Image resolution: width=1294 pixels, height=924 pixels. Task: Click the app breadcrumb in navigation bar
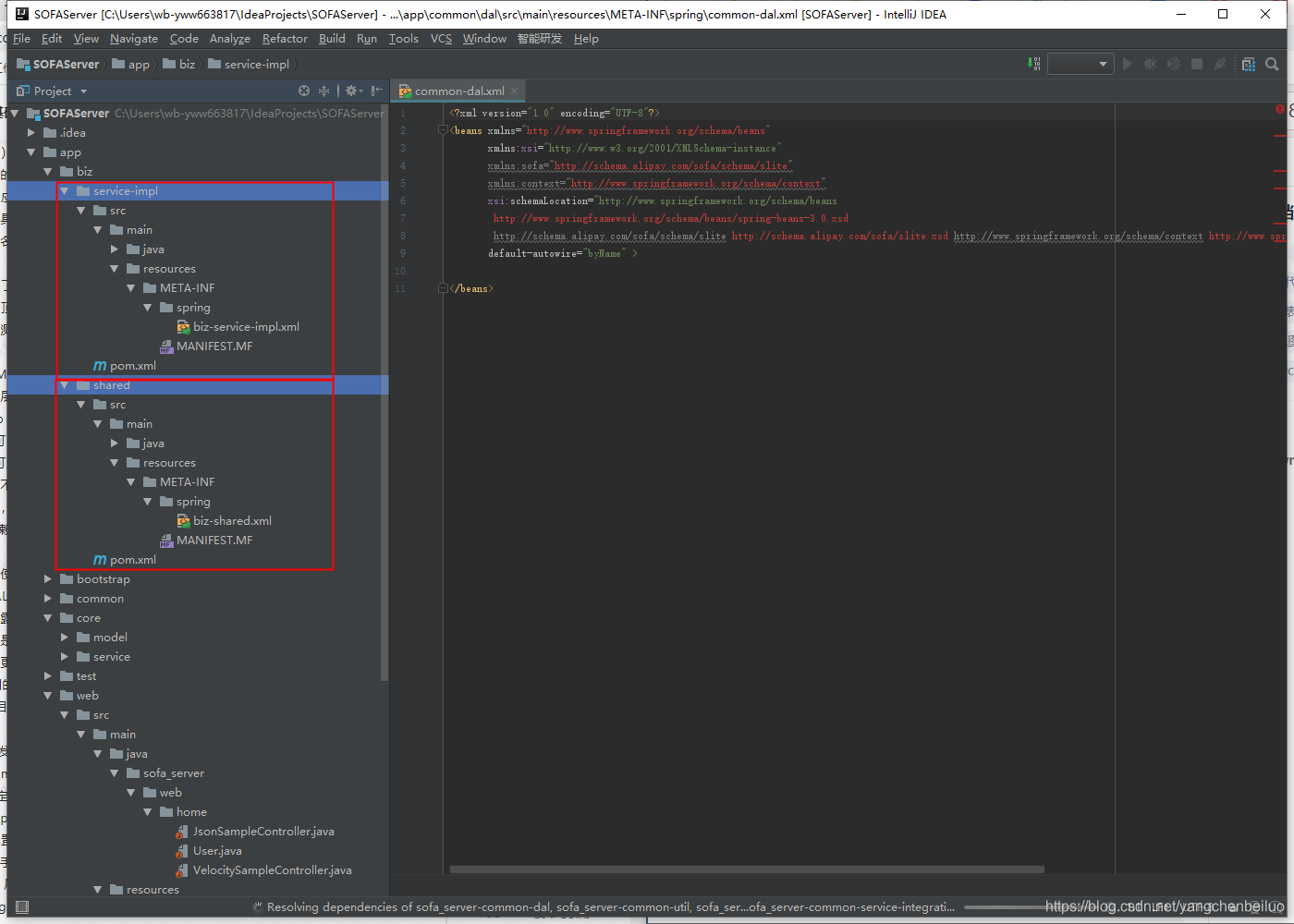[131, 64]
